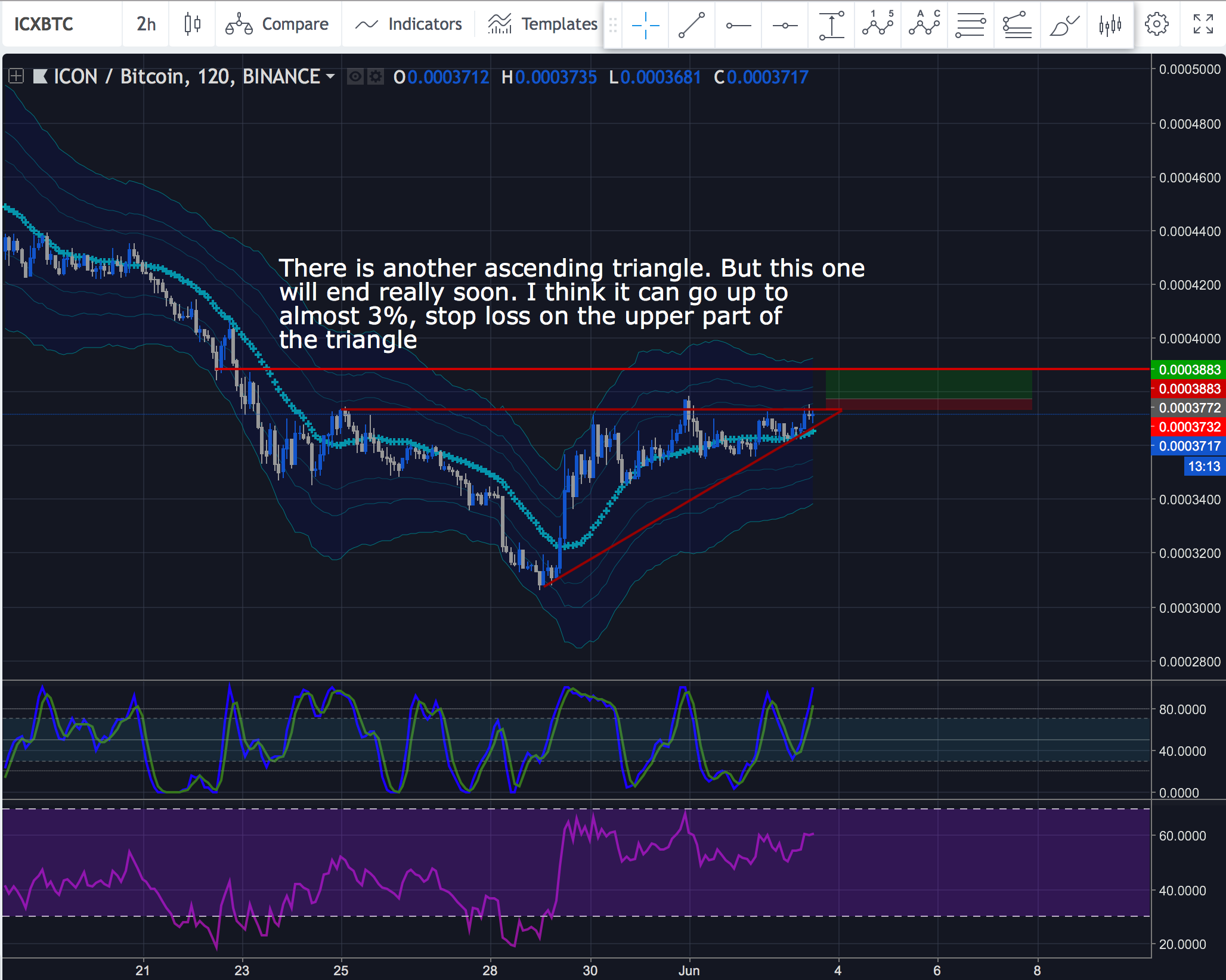The image size is (1226, 980).
Task: Click the ICXBTC symbol search field
Action: tap(62, 24)
